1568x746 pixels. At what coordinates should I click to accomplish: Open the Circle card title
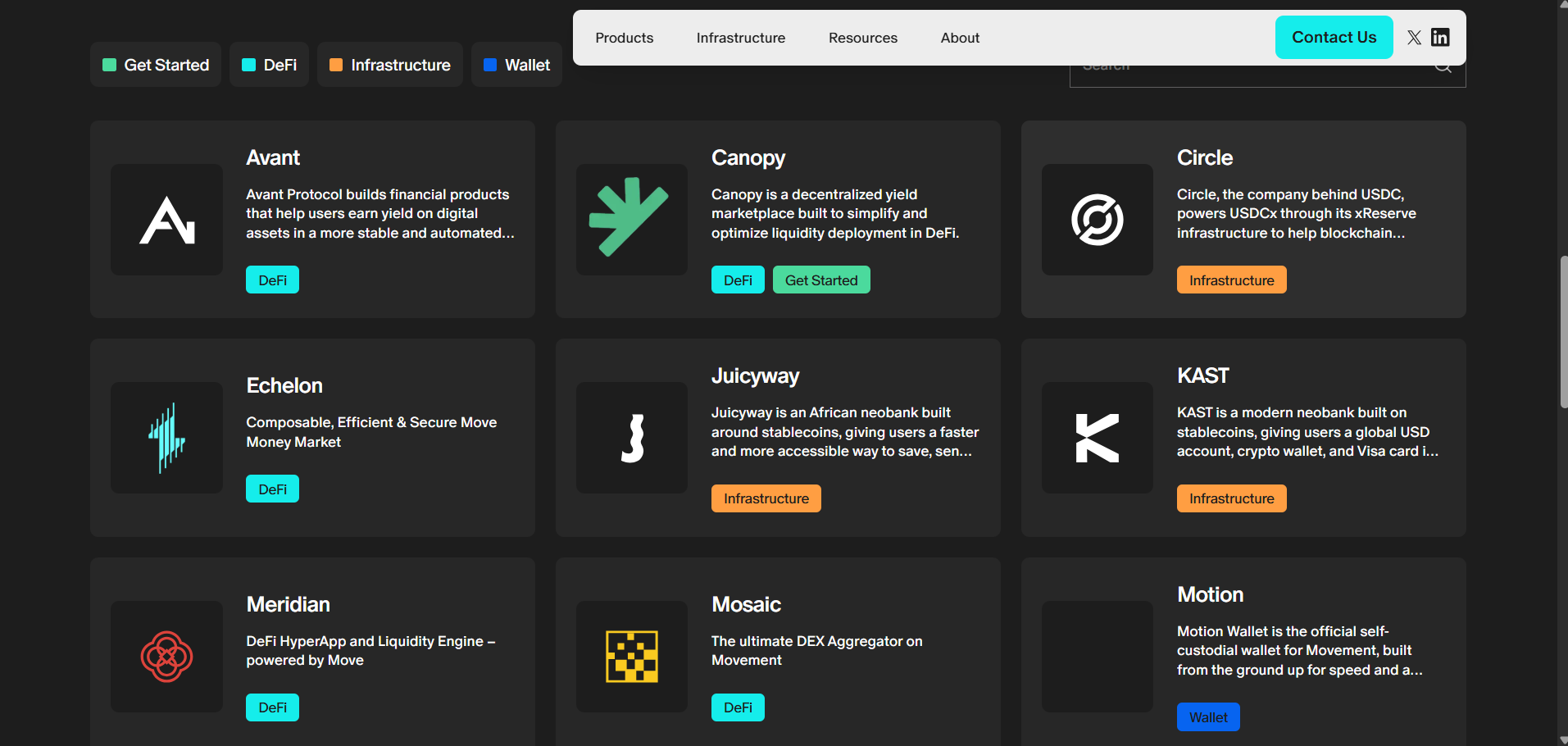click(1205, 157)
